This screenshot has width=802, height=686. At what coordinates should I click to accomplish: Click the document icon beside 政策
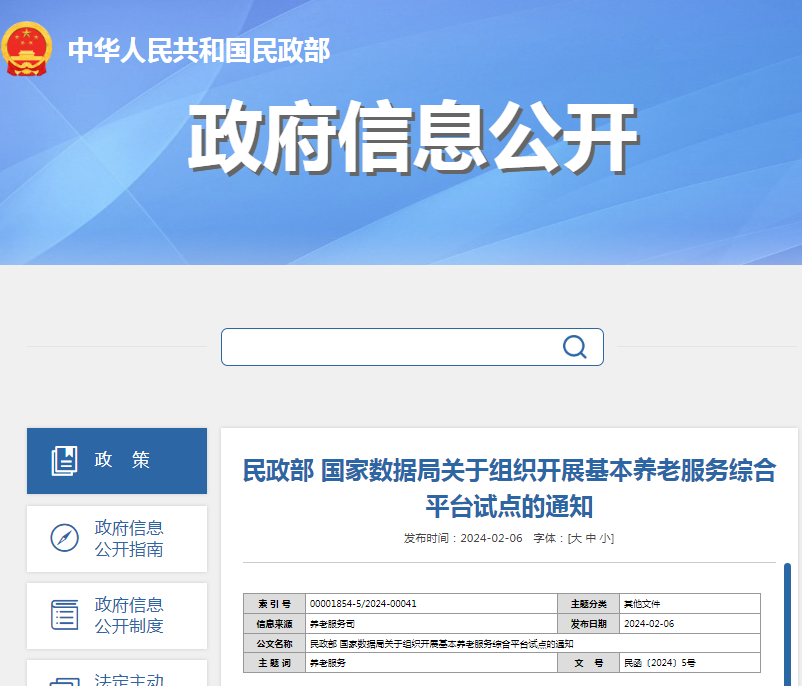coord(64,460)
